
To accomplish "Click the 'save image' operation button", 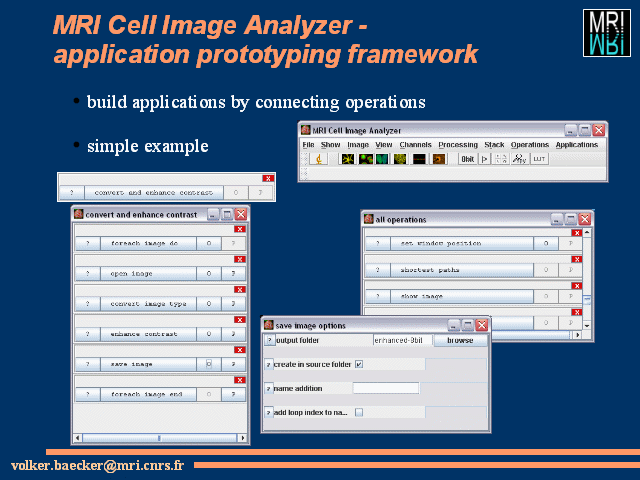I will (148, 364).
